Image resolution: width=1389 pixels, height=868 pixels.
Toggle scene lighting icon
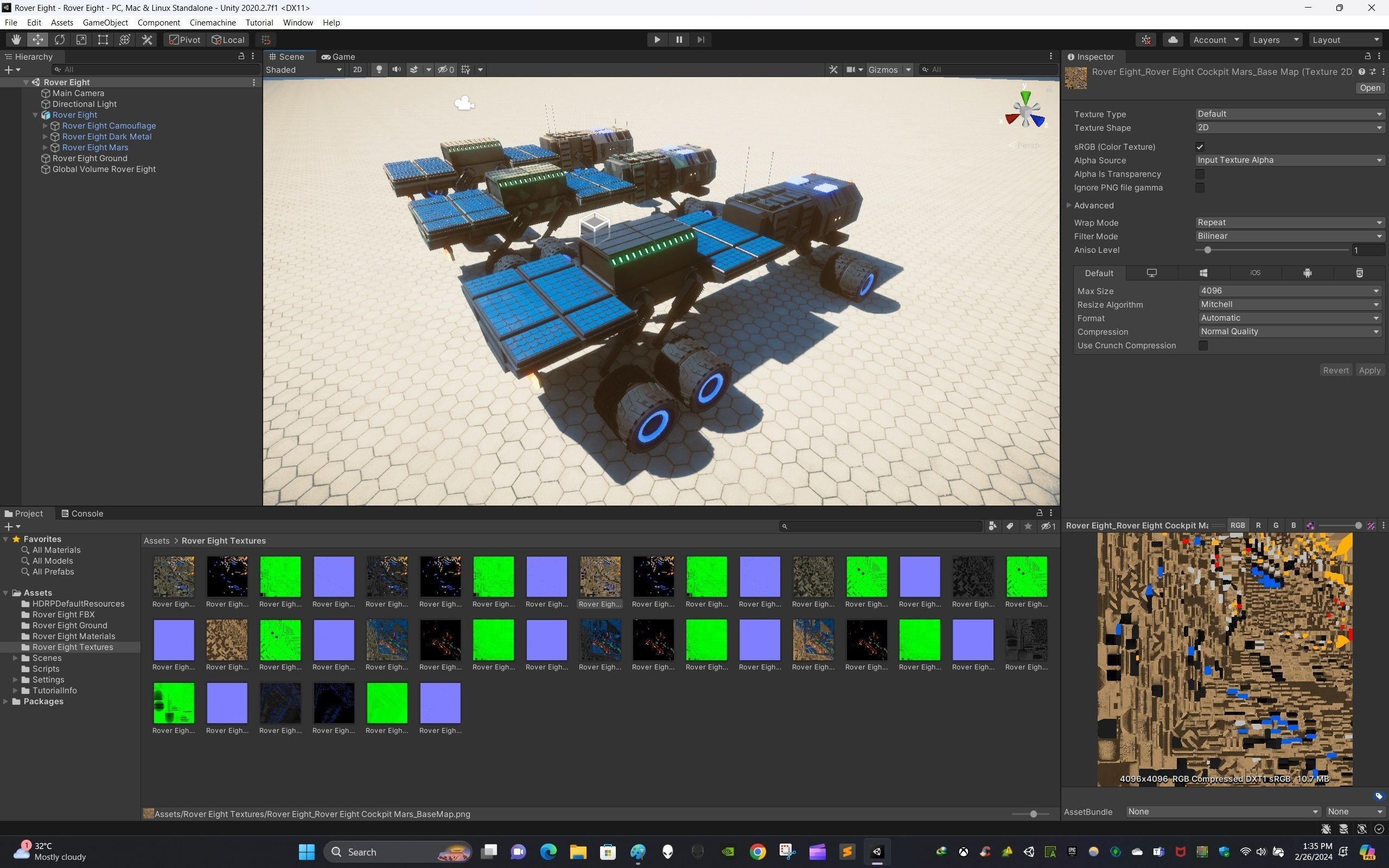click(x=379, y=69)
